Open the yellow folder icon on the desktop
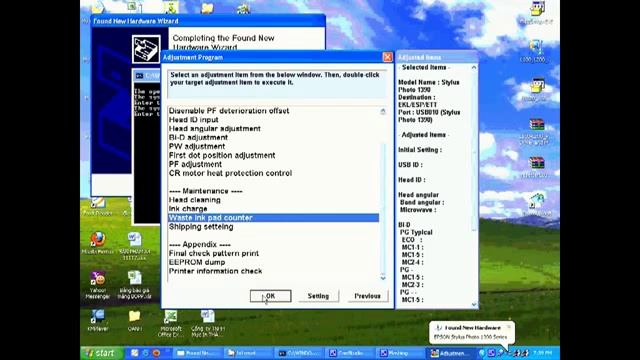This screenshot has height=360, width=640. point(135,316)
